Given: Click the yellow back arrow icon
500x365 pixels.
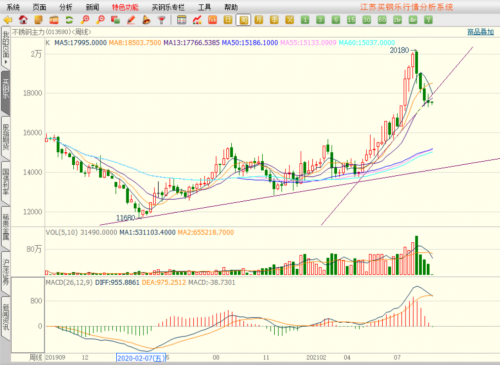Looking at the screenshot, I should click(x=8, y=20).
